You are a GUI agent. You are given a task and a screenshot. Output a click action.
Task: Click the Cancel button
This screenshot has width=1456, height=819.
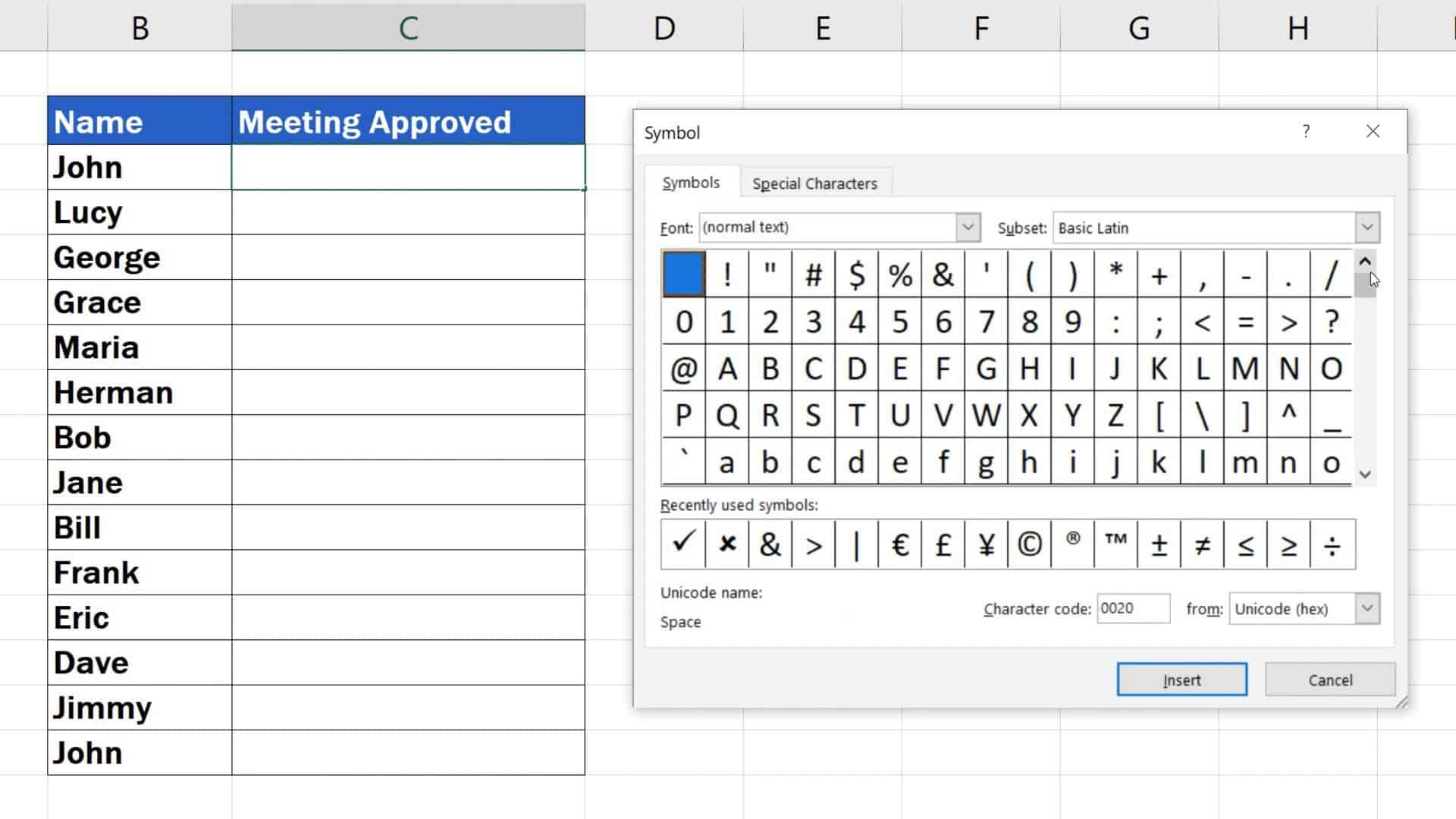coord(1329,679)
